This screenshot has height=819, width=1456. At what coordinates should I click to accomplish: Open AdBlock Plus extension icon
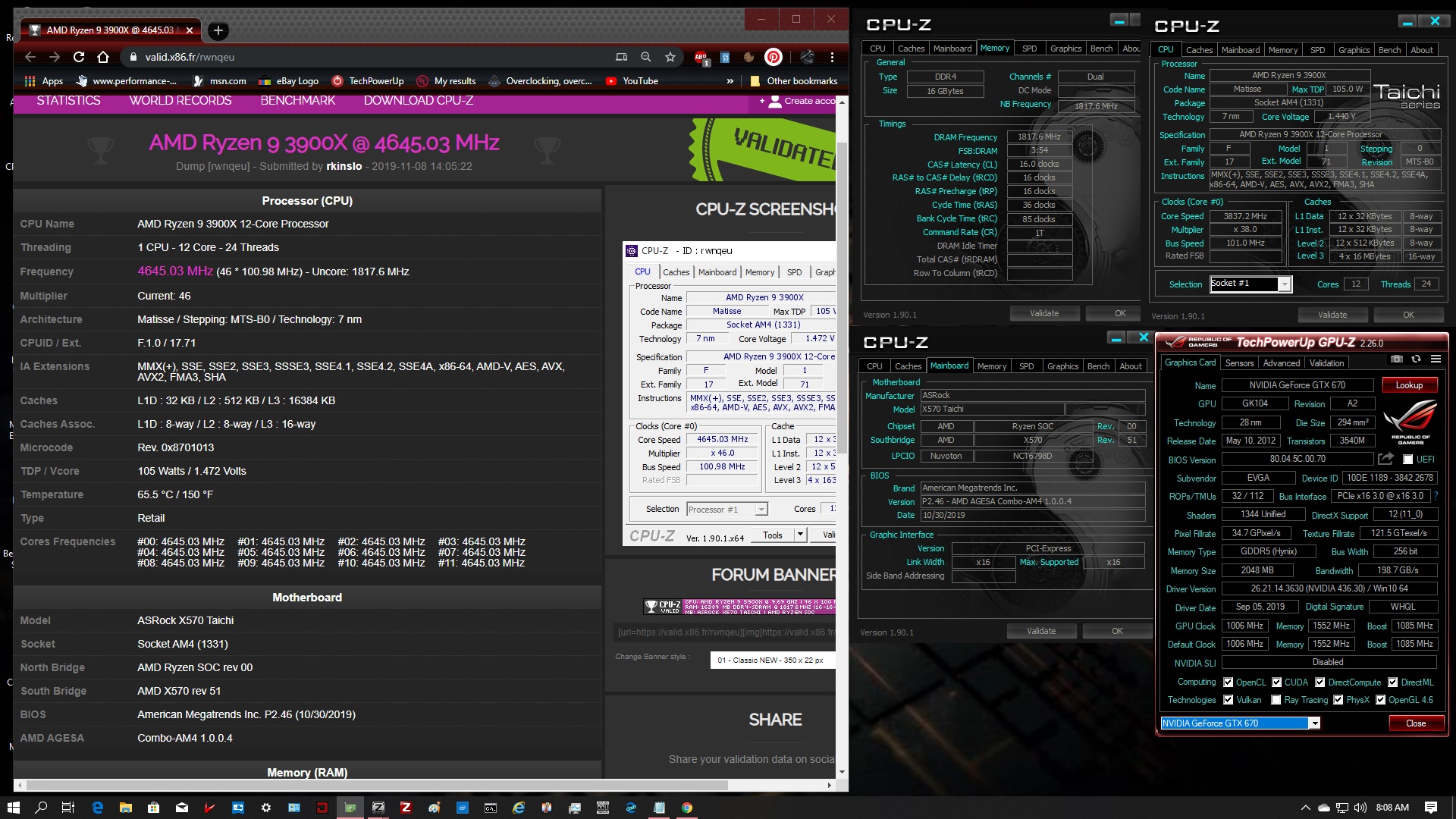point(701,57)
